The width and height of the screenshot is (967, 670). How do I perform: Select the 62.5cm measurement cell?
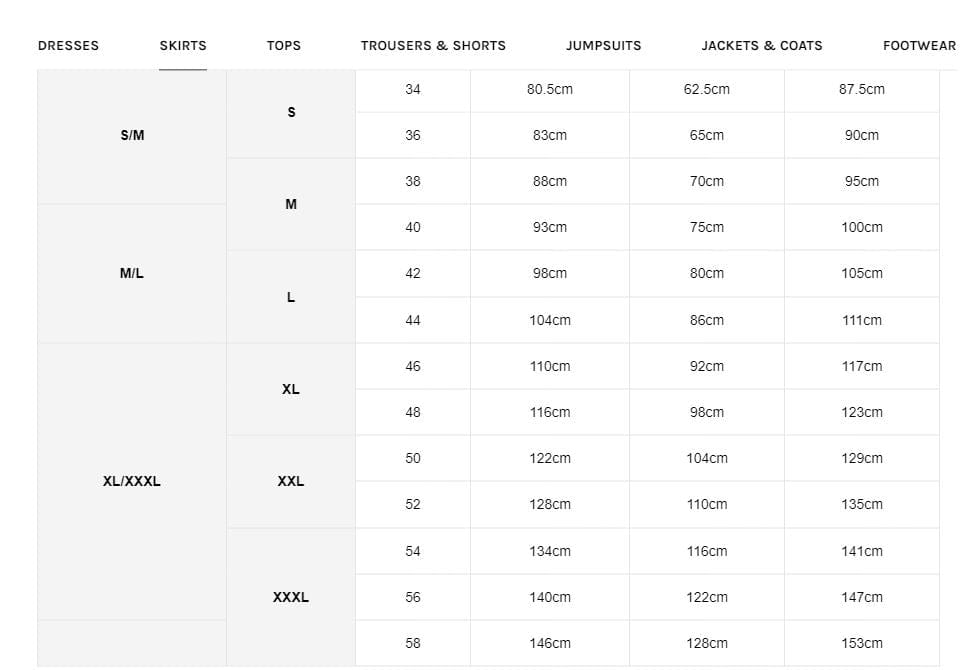(707, 89)
